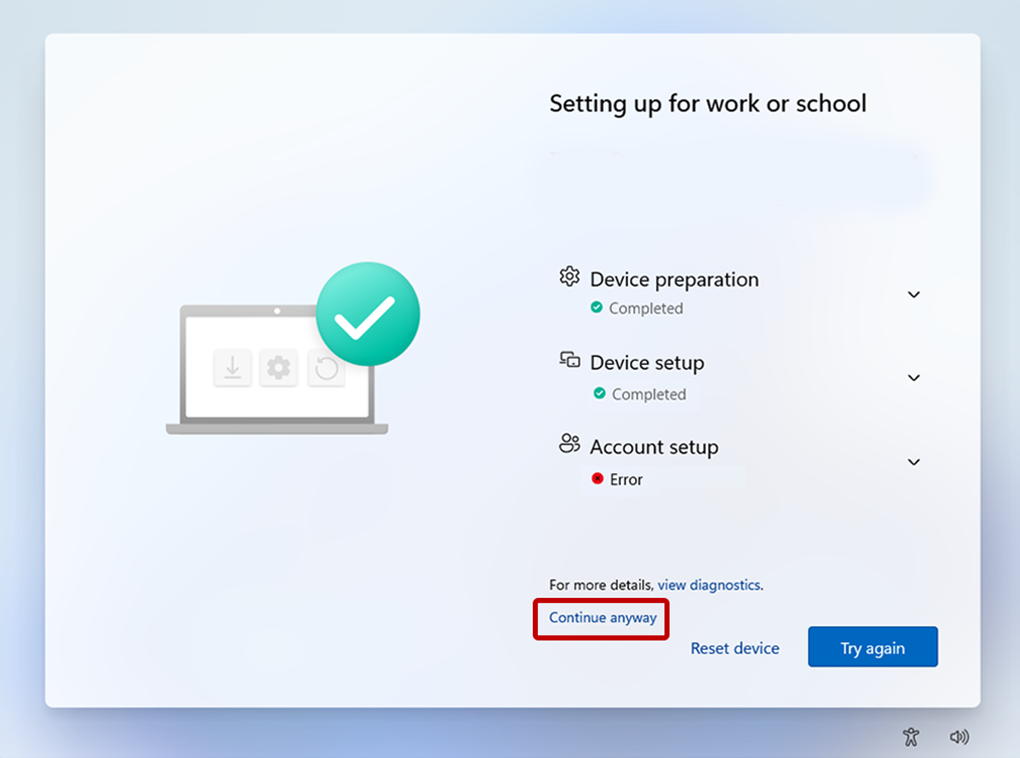Click the volume speaker icon
The height and width of the screenshot is (758, 1020).
(x=959, y=737)
